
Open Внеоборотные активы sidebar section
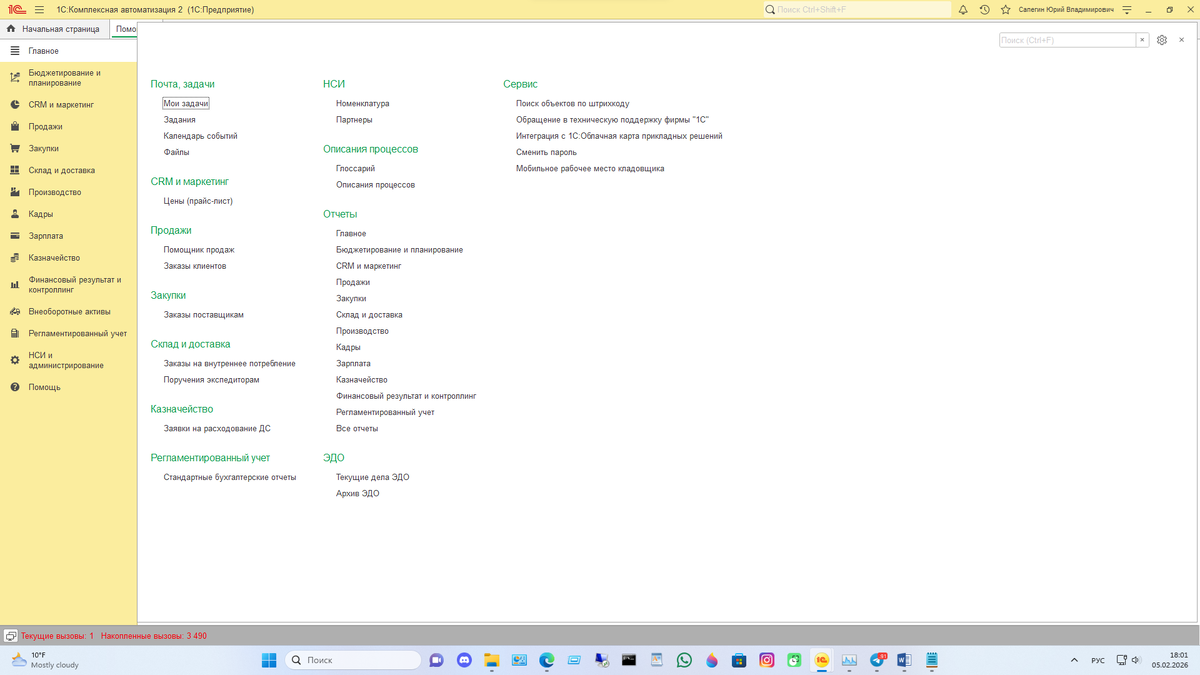68,311
